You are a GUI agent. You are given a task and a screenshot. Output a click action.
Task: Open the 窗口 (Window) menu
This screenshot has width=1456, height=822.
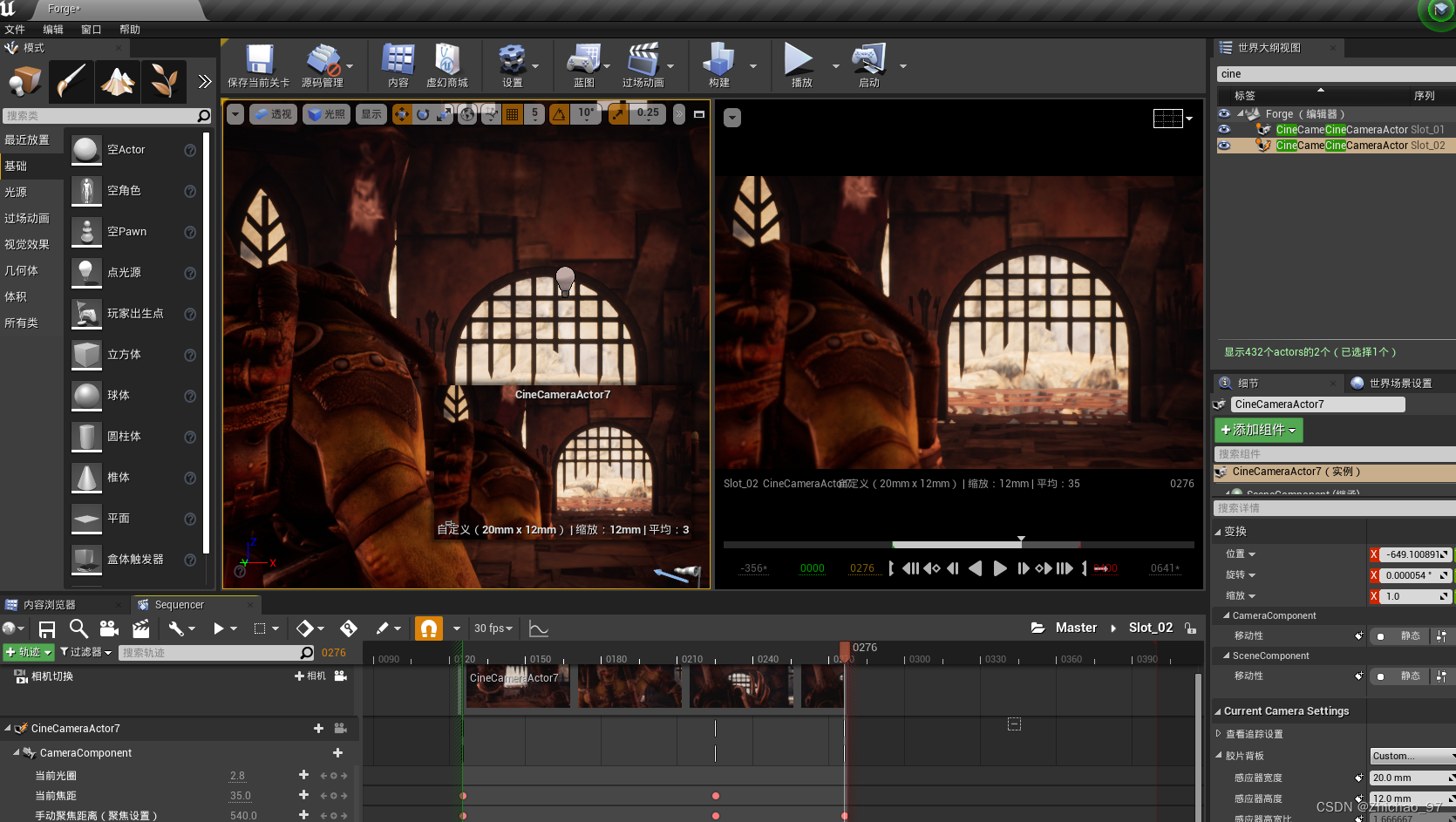tap(91, 30)
